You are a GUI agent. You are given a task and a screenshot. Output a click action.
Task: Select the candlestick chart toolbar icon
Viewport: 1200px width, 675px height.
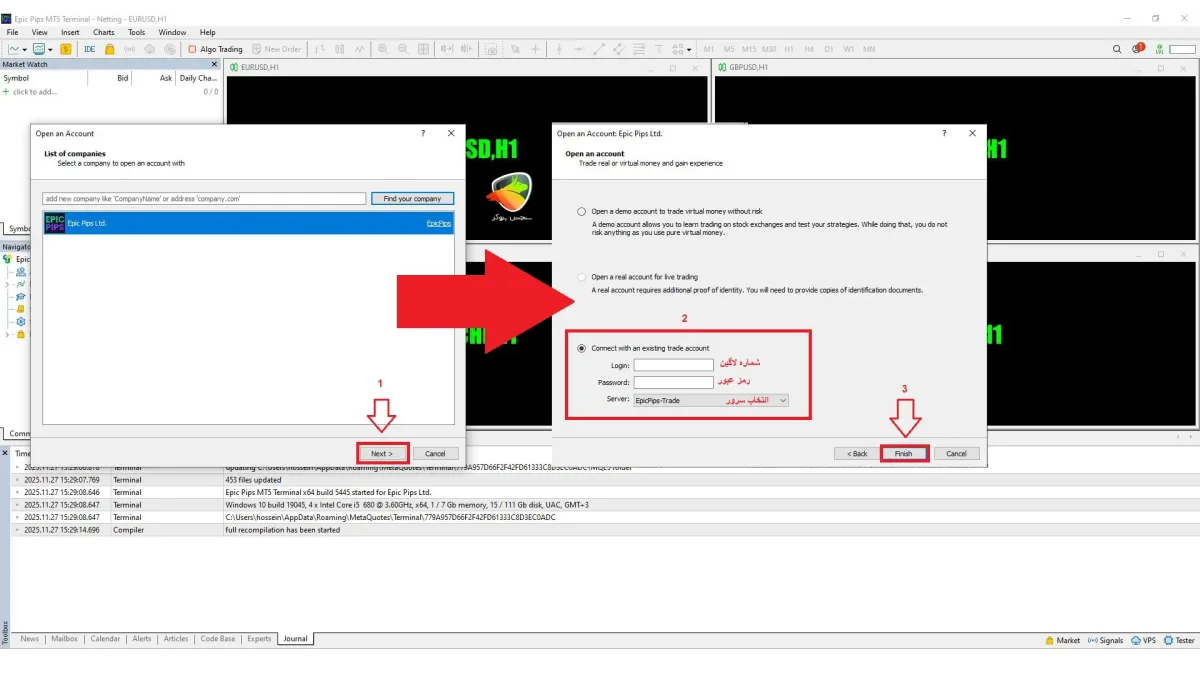pyautogui.click(x=340, y=49)
